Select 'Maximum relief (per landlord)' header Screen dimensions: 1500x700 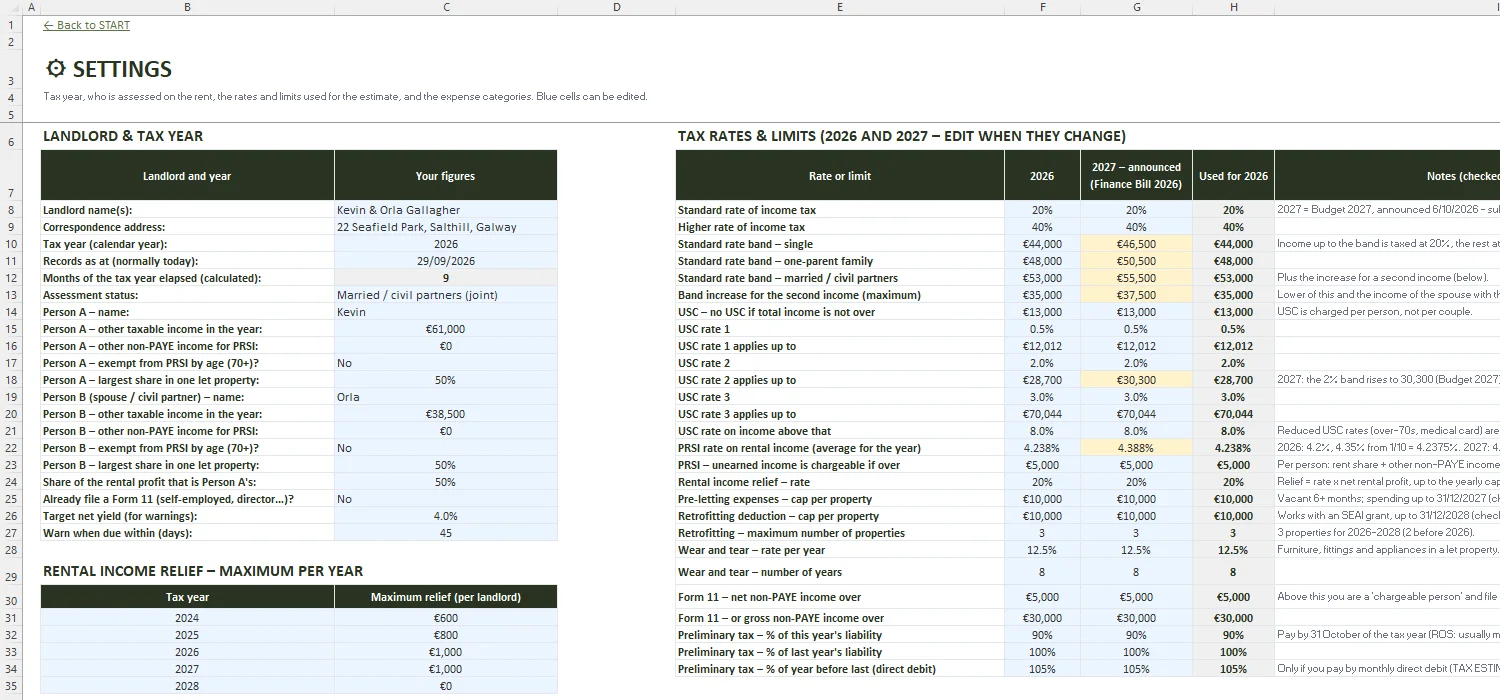(446, 597)
